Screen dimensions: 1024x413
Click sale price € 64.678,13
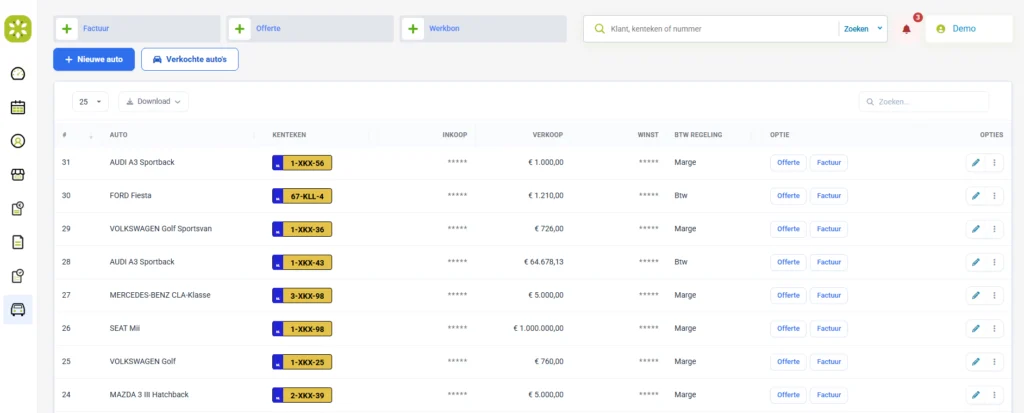click(543, 262)
